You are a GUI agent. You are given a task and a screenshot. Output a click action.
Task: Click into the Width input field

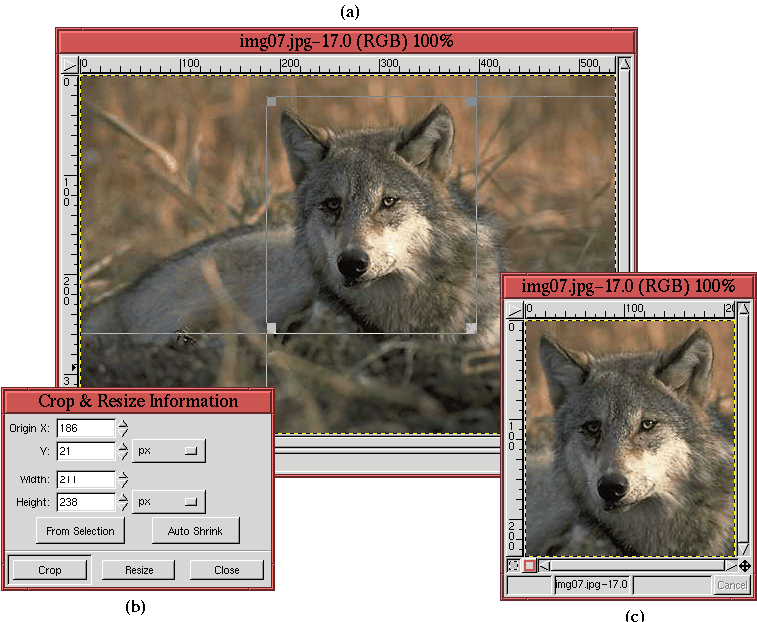click(x=86, y=479)
